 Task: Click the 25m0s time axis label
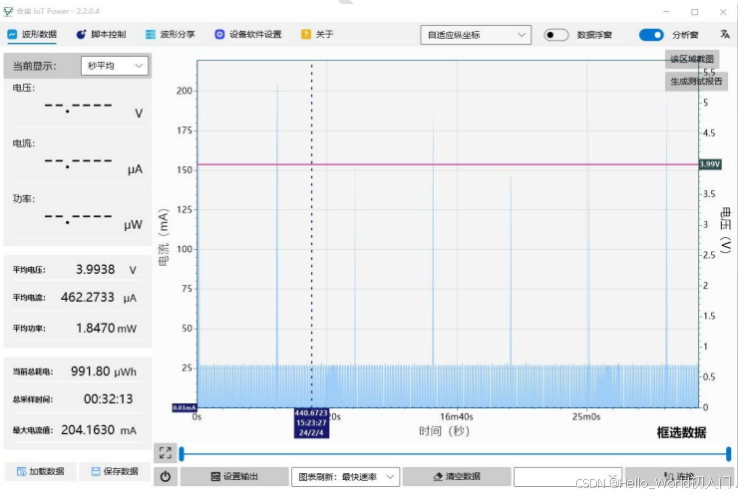[x=586, y=416]
